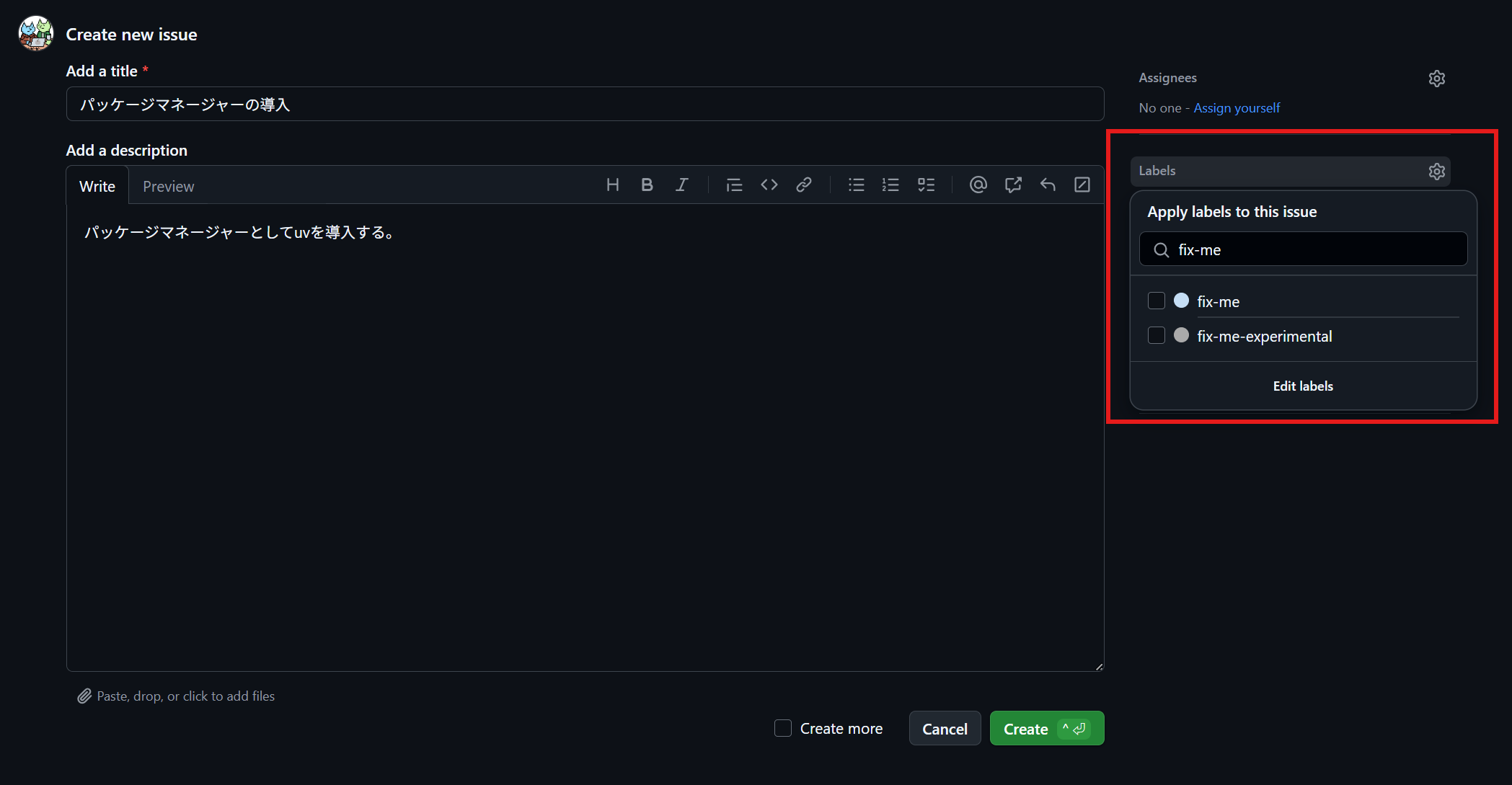Insert a numbered list
The image size is (1512, 785).
pyautogui.click(x=890, y=185)
